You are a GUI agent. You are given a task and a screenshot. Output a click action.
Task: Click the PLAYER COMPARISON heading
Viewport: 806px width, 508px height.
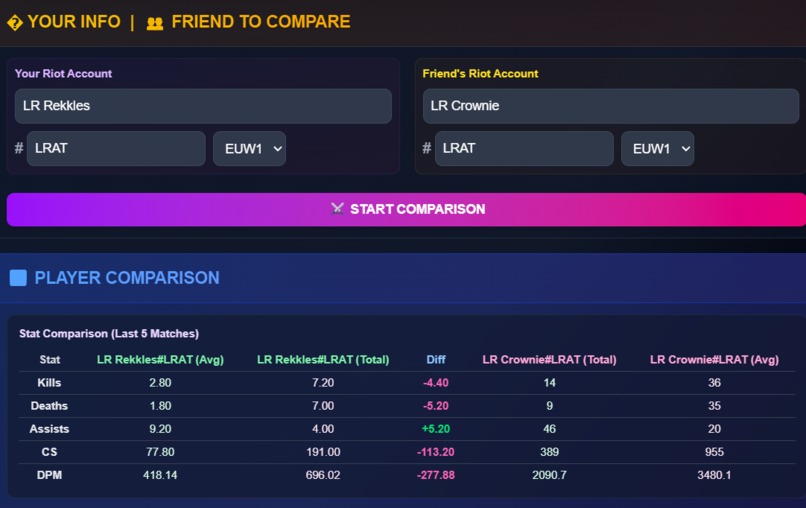click(127, 278)
